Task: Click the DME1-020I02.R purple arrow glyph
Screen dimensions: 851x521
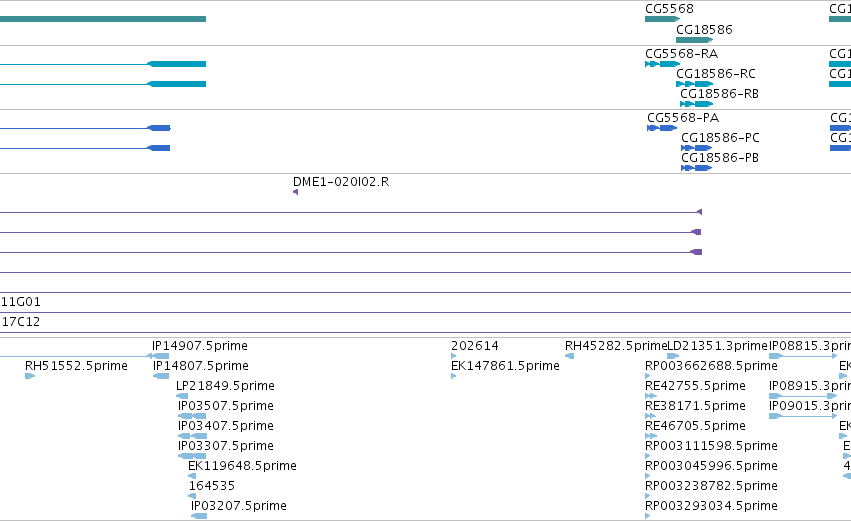Action: 295,192
